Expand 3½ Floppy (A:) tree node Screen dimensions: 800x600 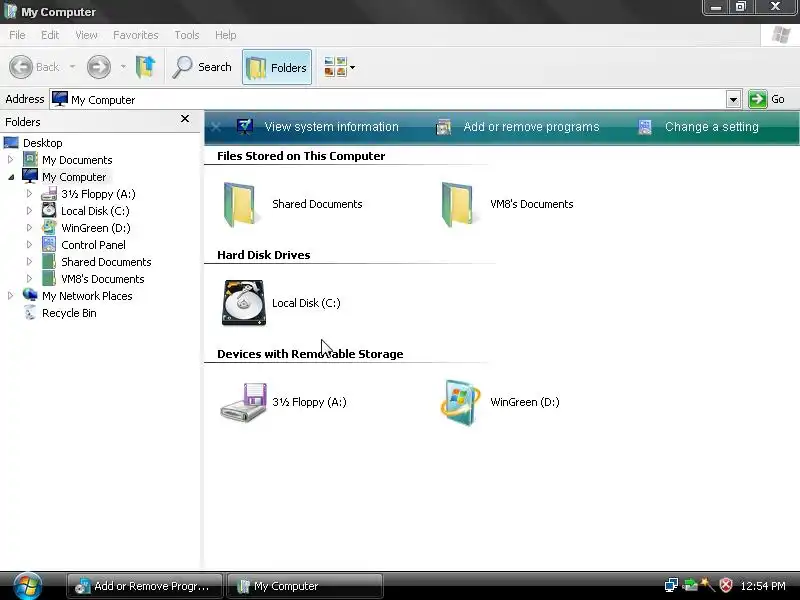[29, 194]
